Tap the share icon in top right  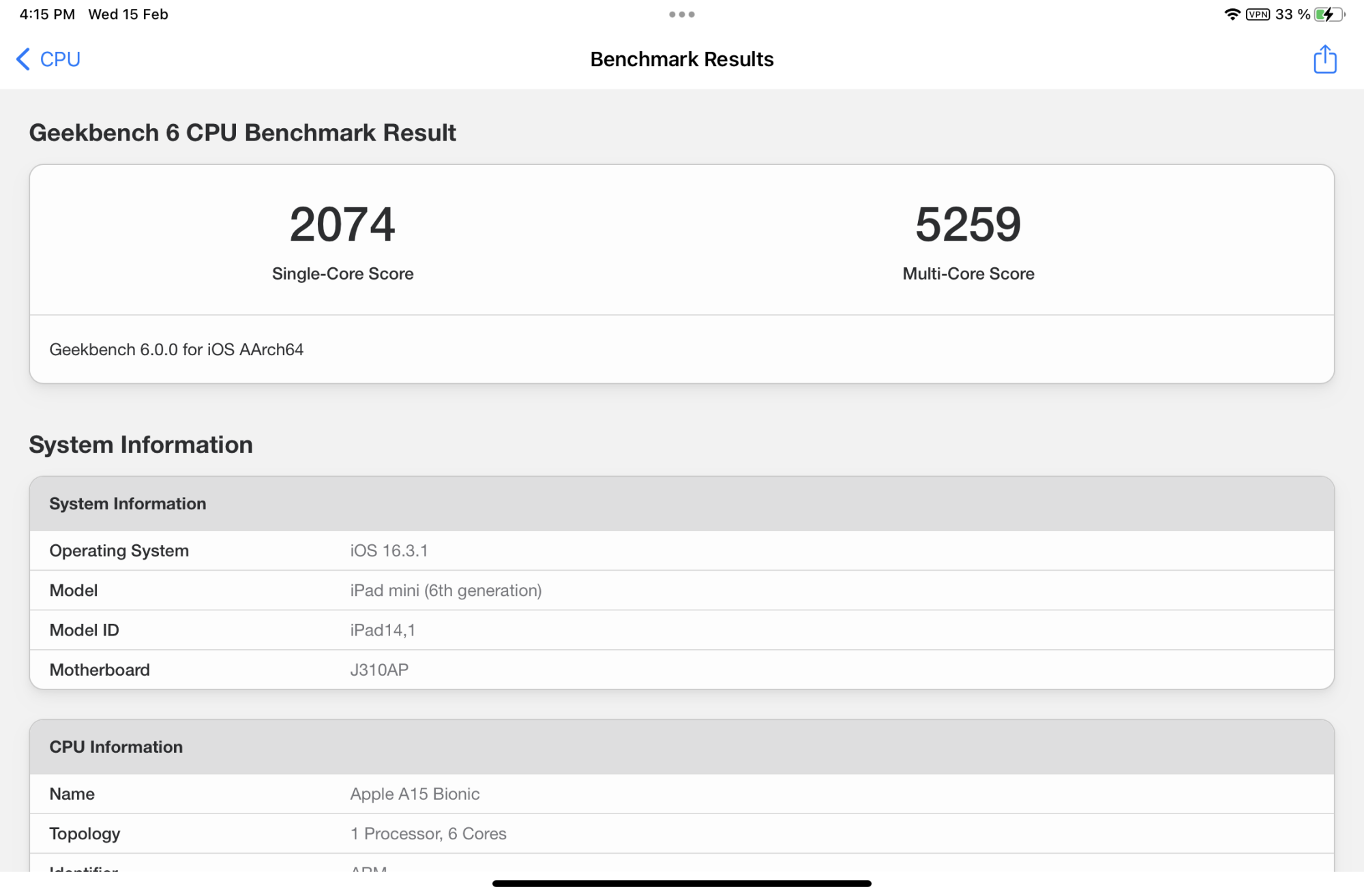(1324, 59)
